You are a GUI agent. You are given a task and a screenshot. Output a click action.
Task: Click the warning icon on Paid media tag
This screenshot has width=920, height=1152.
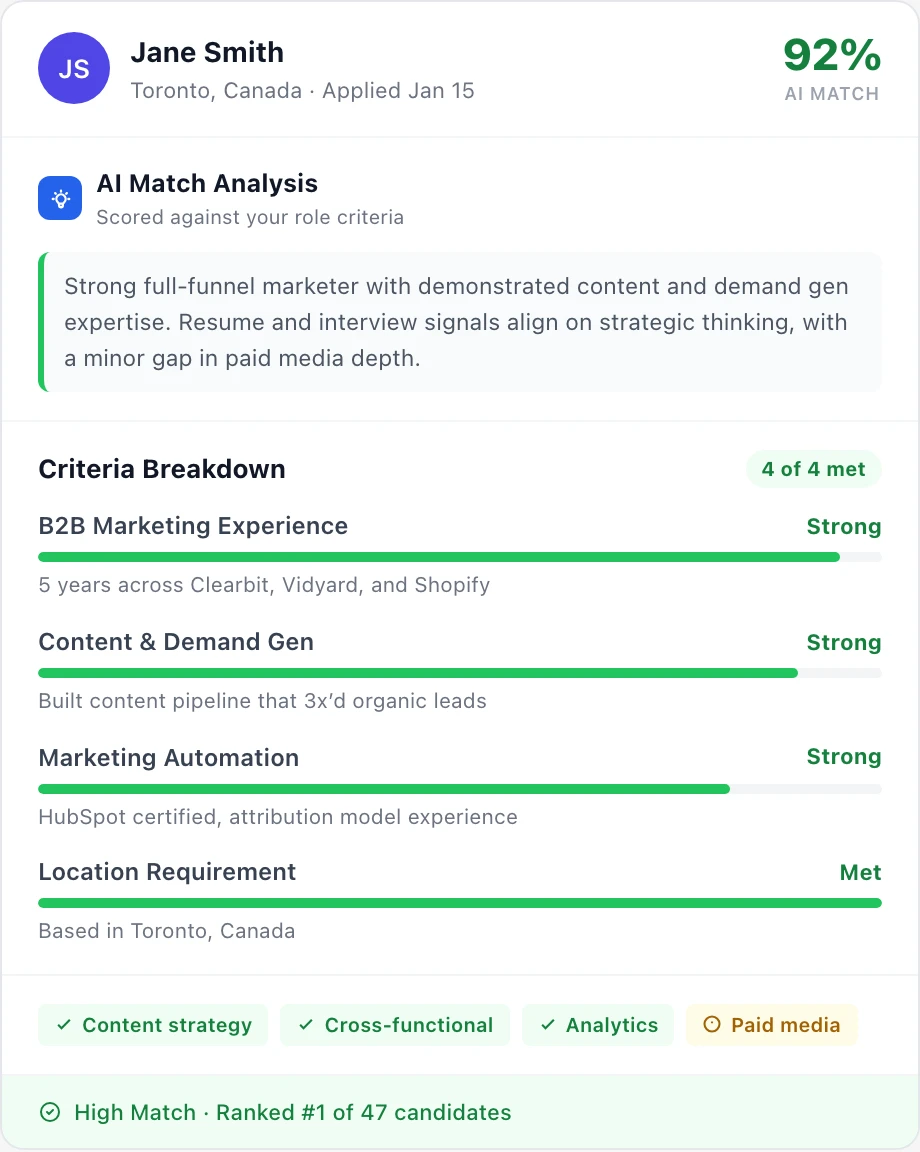[712, 1024]
